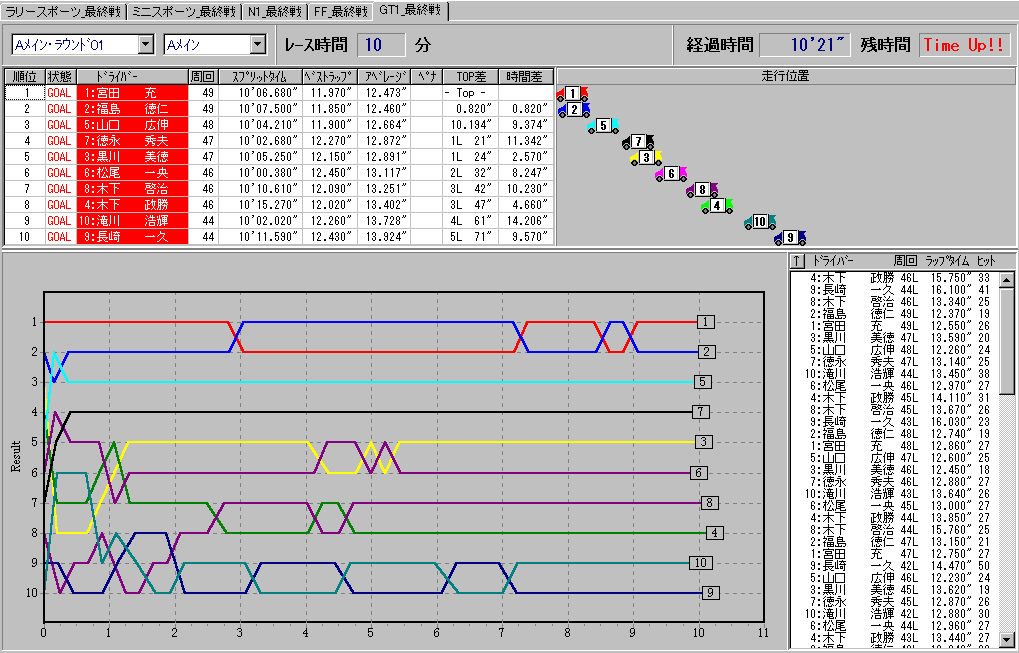Click the teal car number 10 icon
1019x653 pixels.
pyautogui.click(x=759, y=222)
